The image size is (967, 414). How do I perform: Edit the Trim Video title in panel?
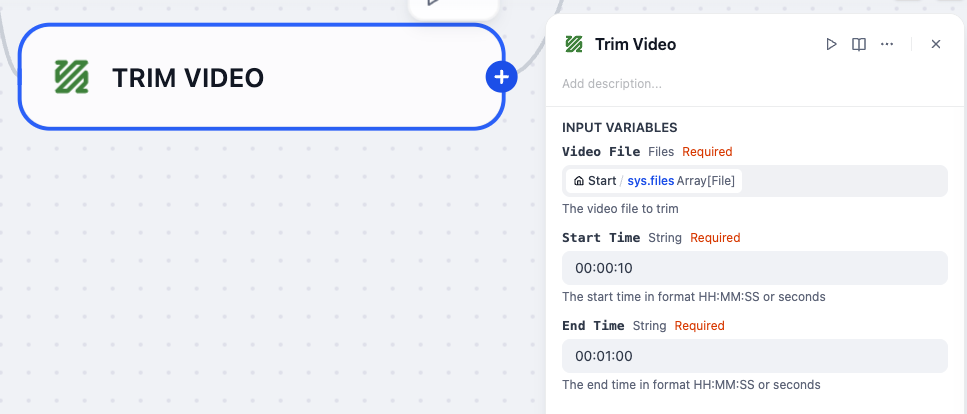635,44
